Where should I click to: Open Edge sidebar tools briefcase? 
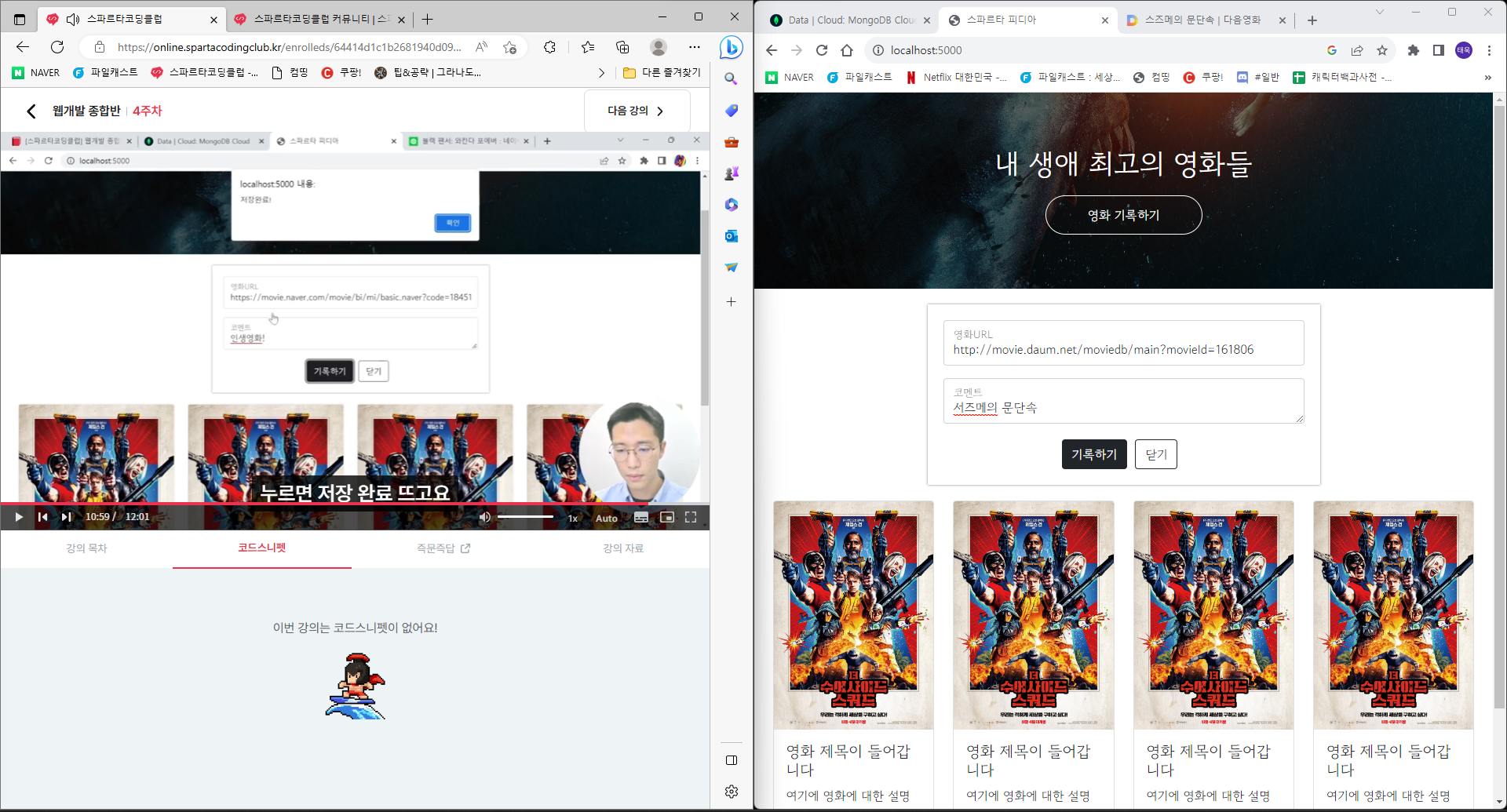coord(731,142)
